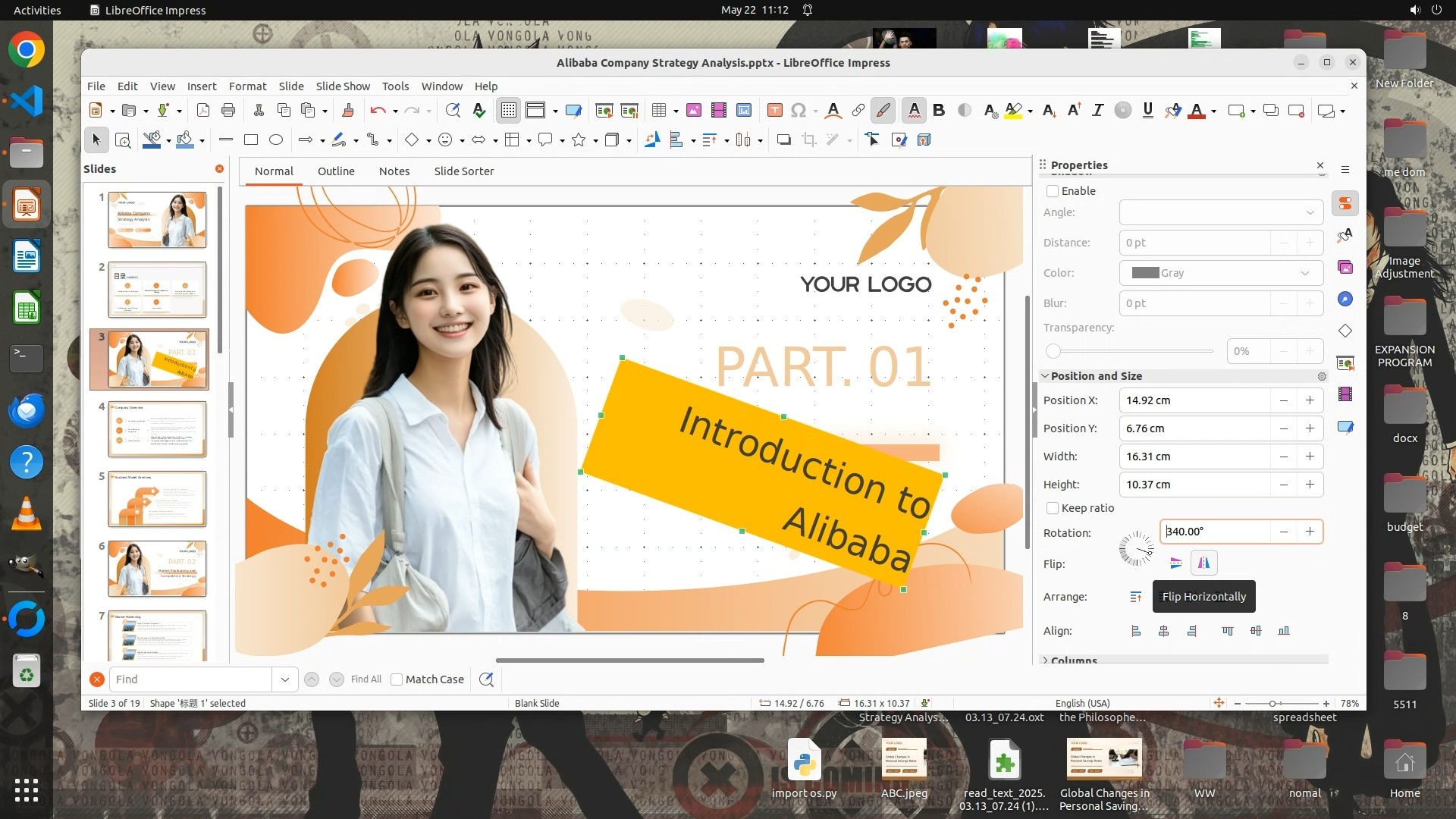
Task: Toggle the Display Grid icon
Action: coord(508,111)
